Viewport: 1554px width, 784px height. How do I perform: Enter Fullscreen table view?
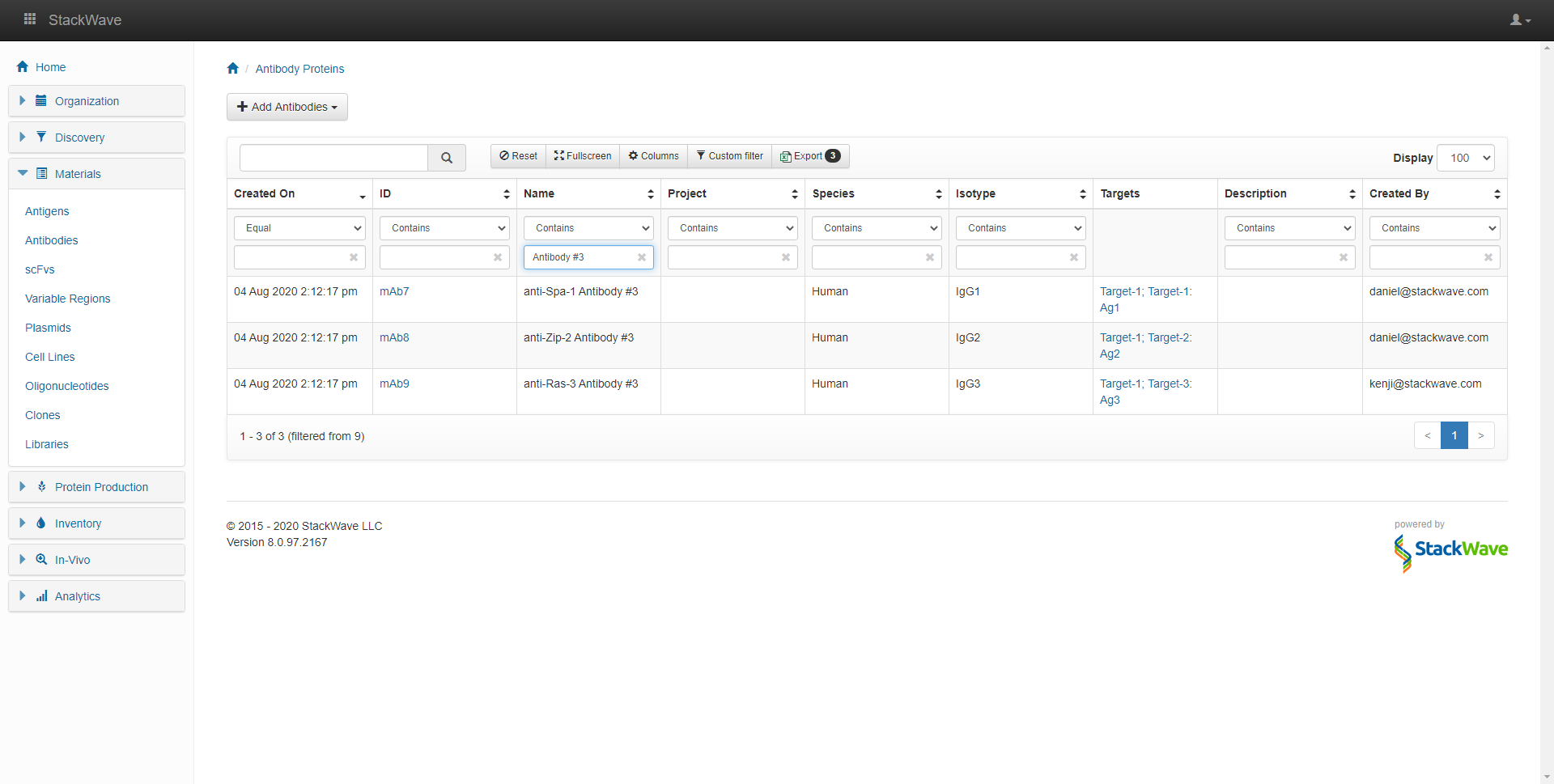[x=583, y=156]
